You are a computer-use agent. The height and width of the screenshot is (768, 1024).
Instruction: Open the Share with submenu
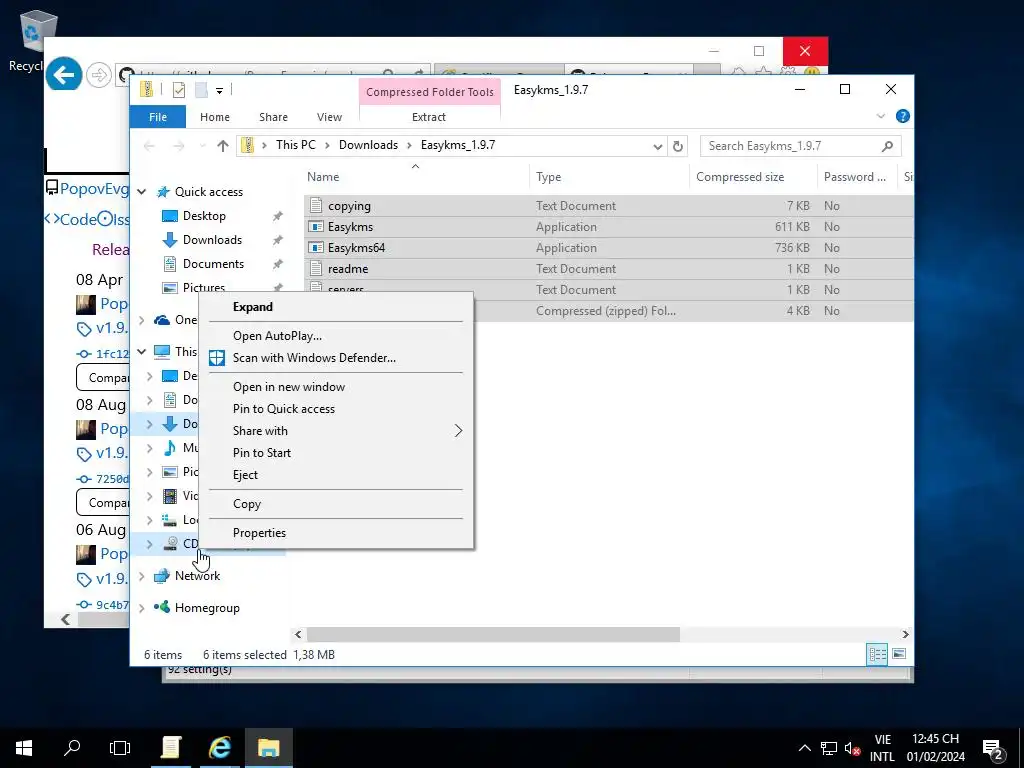tap(336, 431)
